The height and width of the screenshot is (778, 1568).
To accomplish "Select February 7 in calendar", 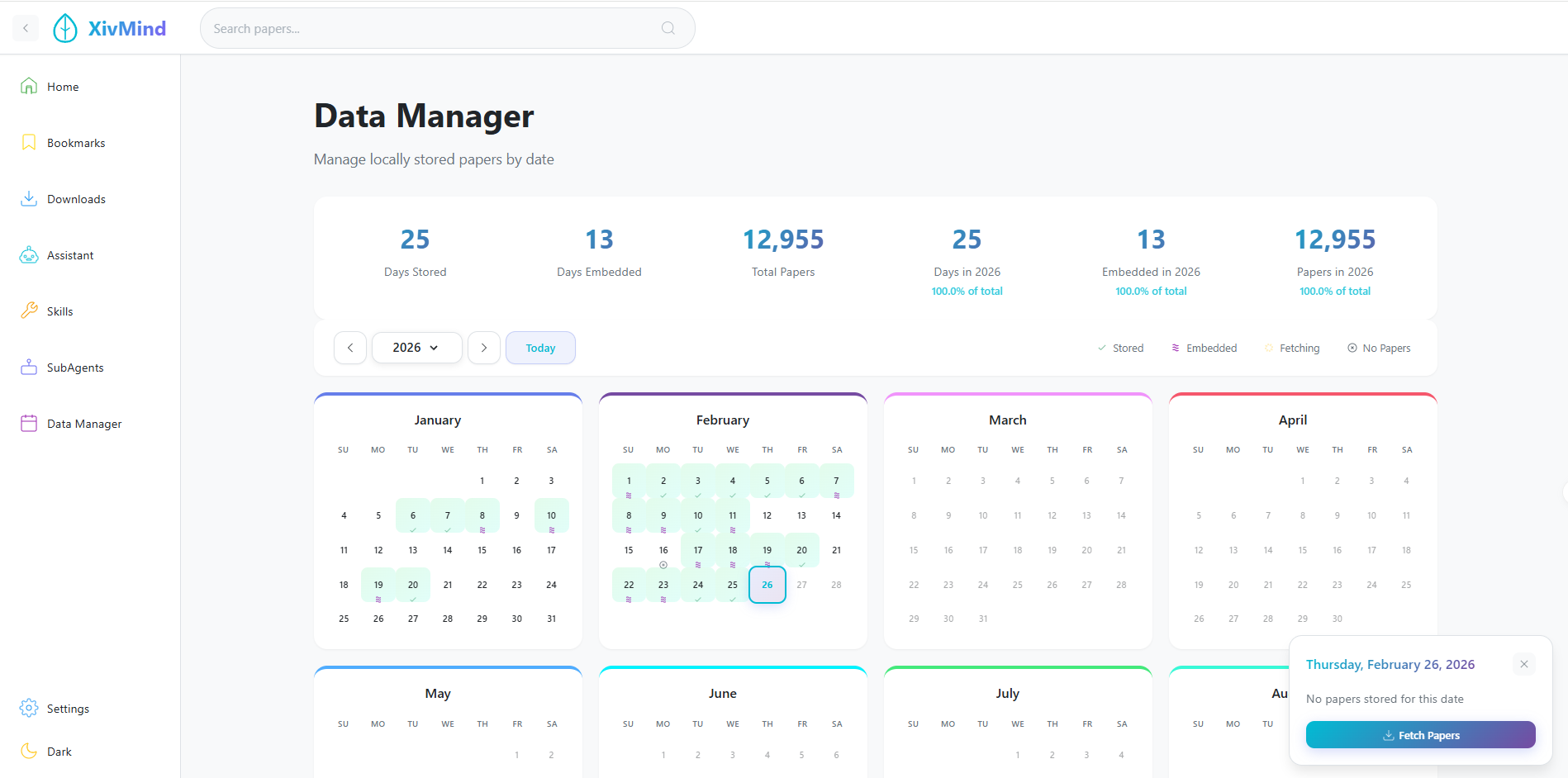I will point(836,481).
